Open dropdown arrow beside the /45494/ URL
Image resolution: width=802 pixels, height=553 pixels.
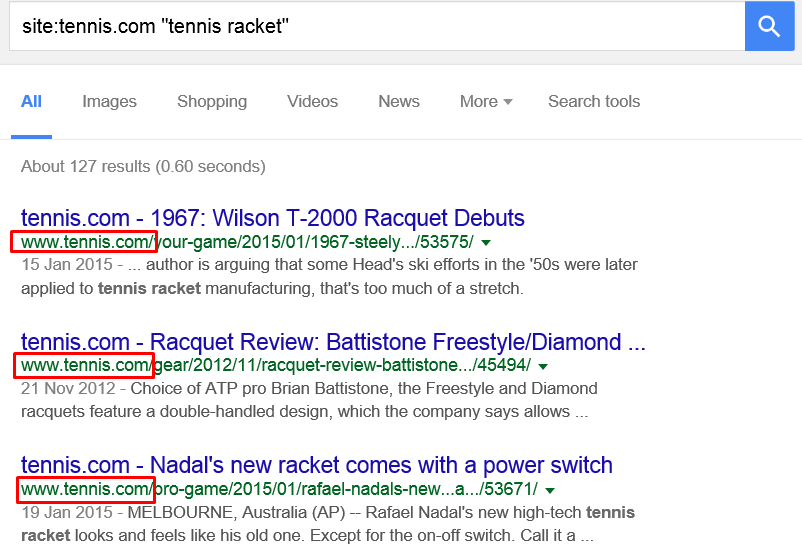(x=543, y=366)
